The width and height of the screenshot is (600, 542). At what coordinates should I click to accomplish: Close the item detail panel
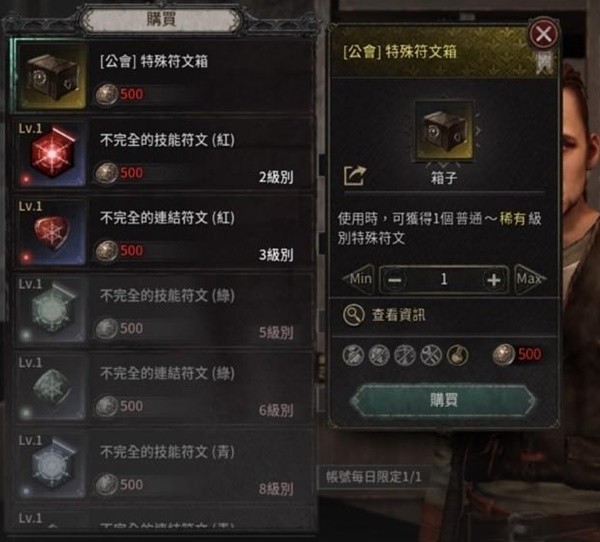[x=543, y=34]
